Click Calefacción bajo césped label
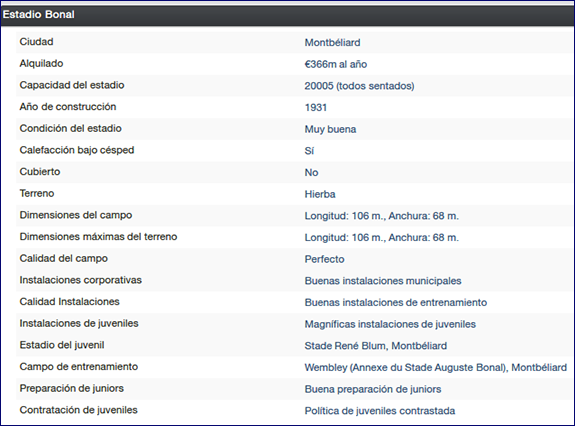Viewport: 575px width, 426px height. pos(77,150)
